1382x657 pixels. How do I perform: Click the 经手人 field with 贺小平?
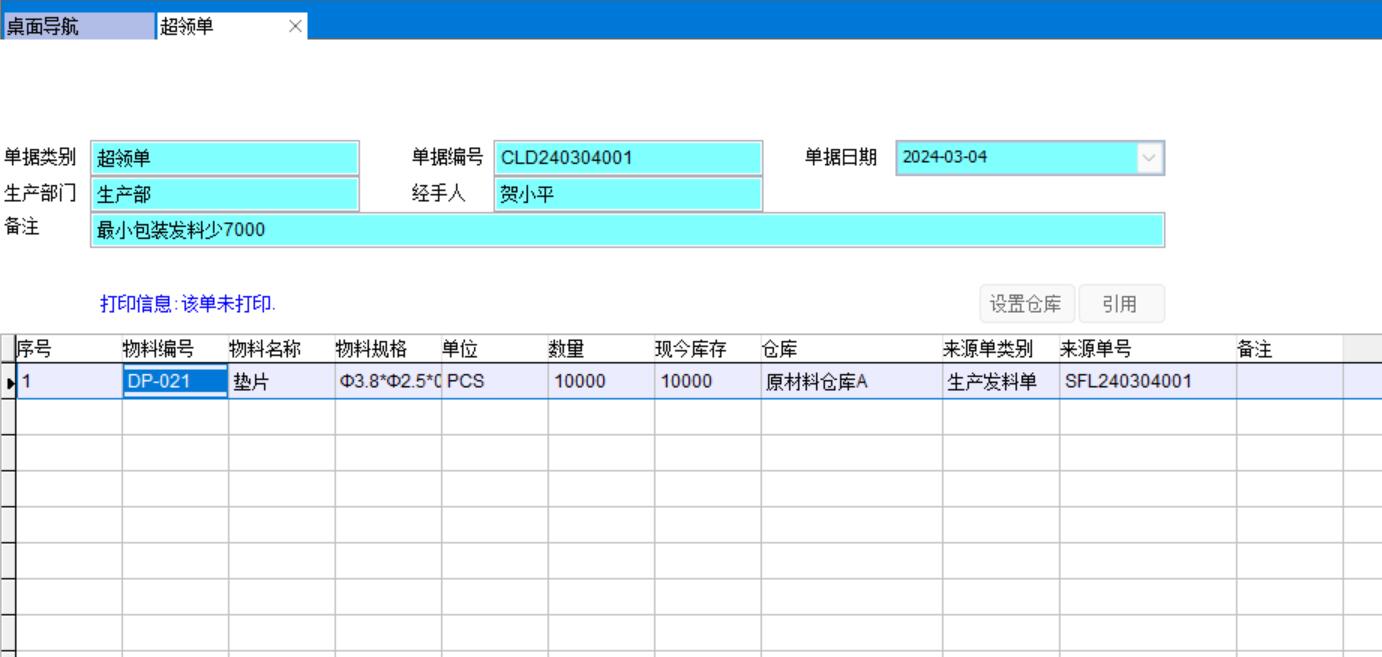coord(627,195)
